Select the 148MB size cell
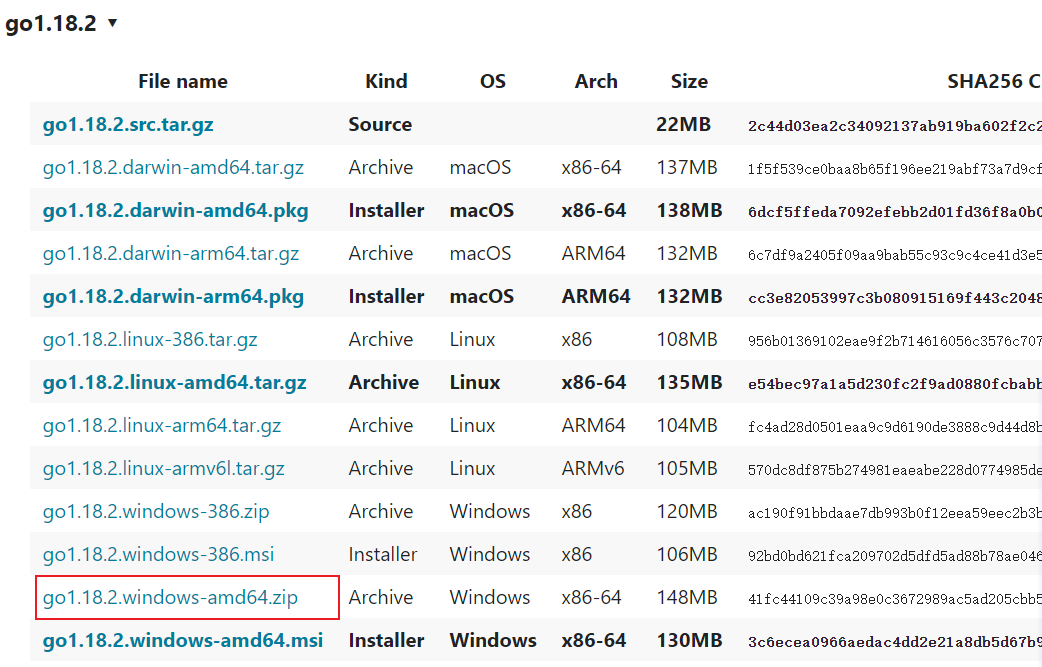 point(687,597)
